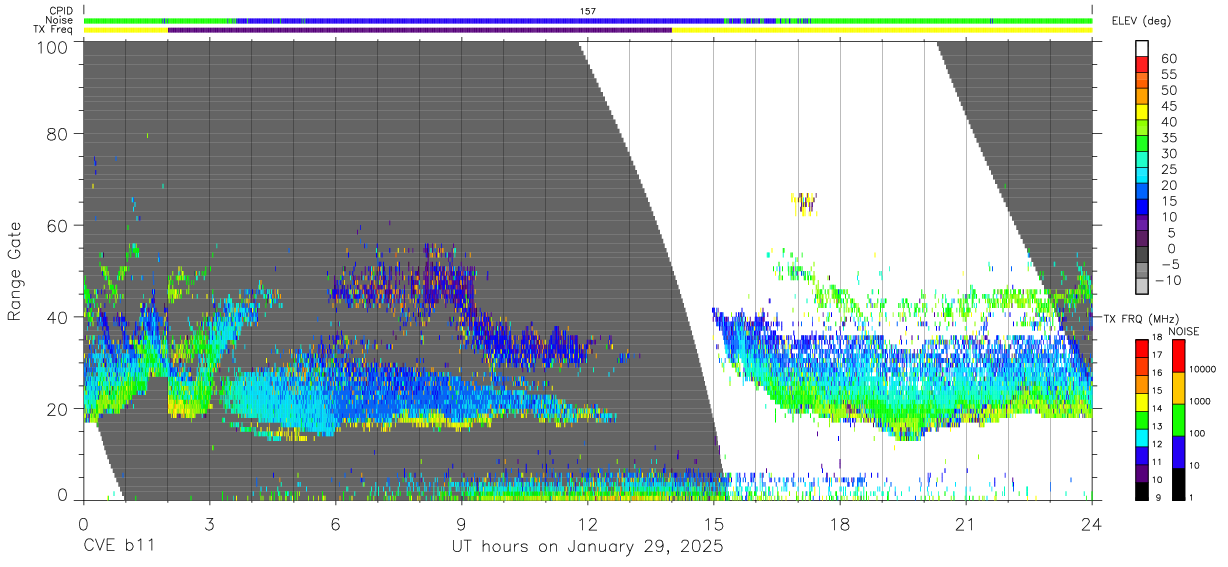The width and height of the screenshot is (1228, 567).
Task: Click the 'Noise' label at top left
Action: 60,21
